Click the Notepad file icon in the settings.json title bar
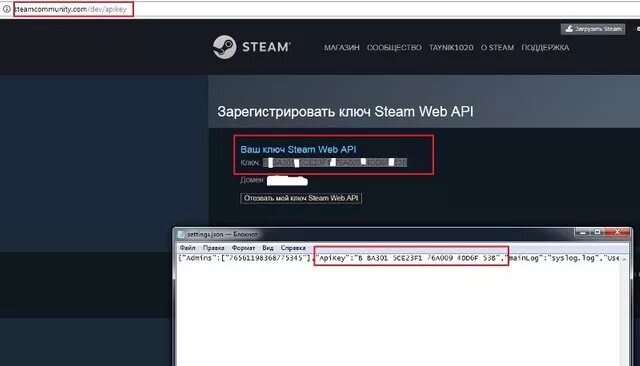This screenshot has height=366, width=640. [181, 234]
